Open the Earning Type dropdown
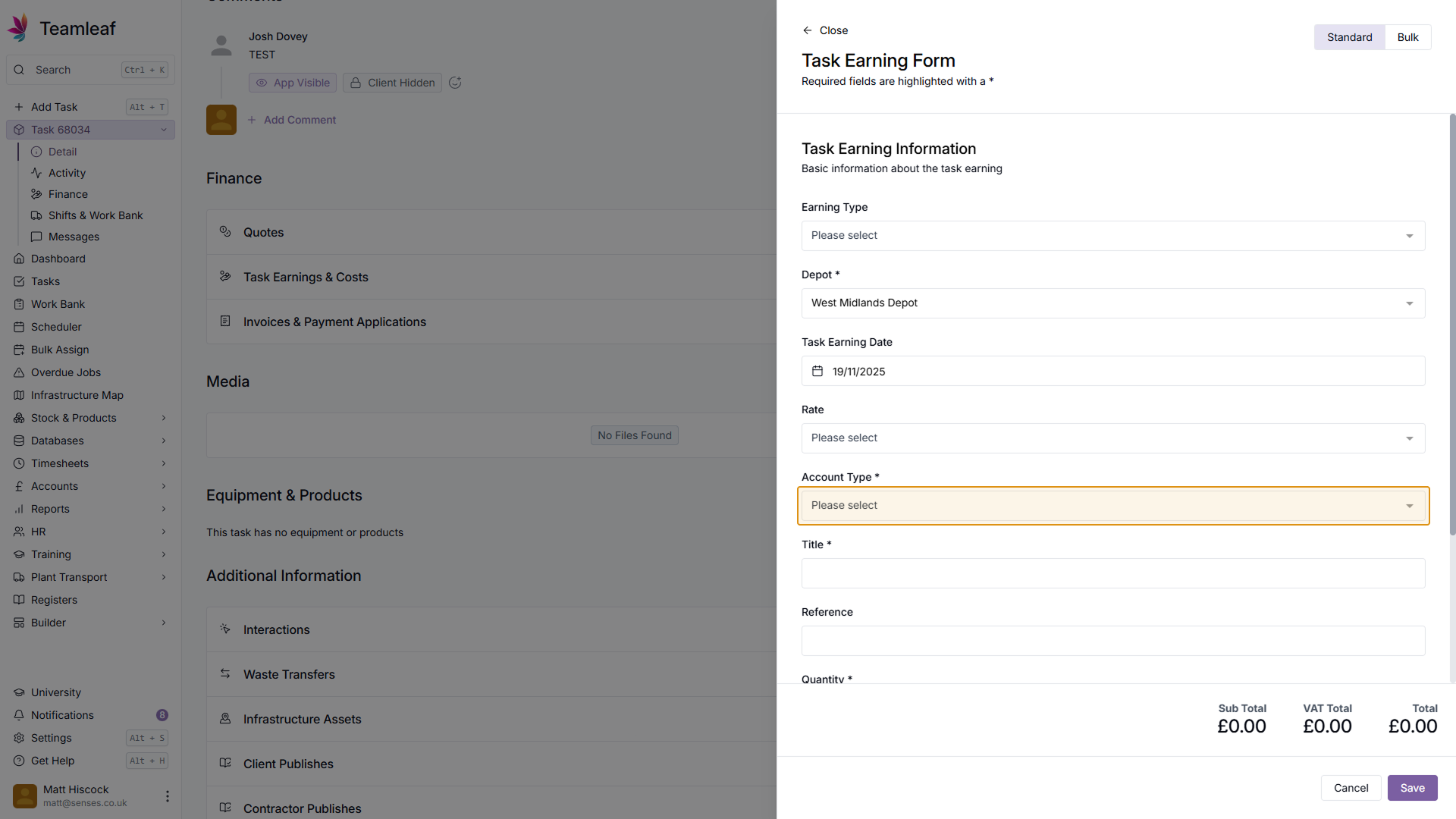Image resolution: width=1456 pixels, height=819 pixels. tap(1112, 236)
